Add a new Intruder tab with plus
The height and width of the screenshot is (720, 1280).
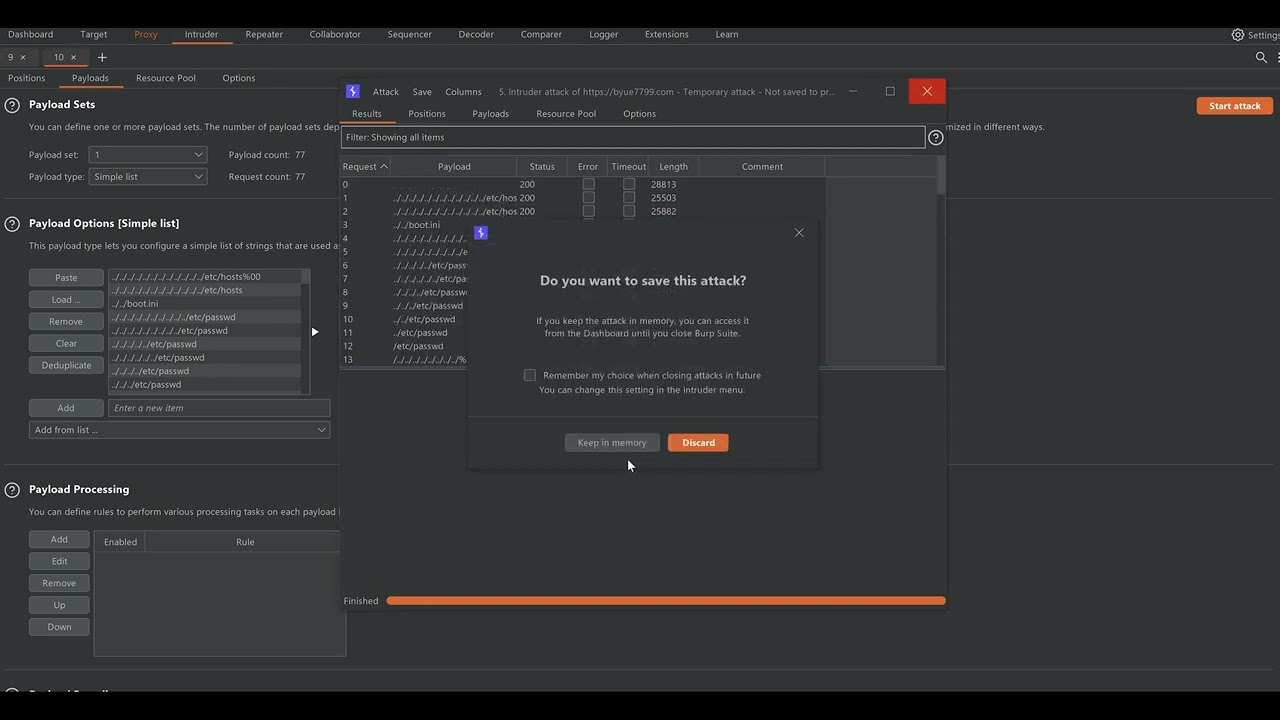click(x=102, y=58)
